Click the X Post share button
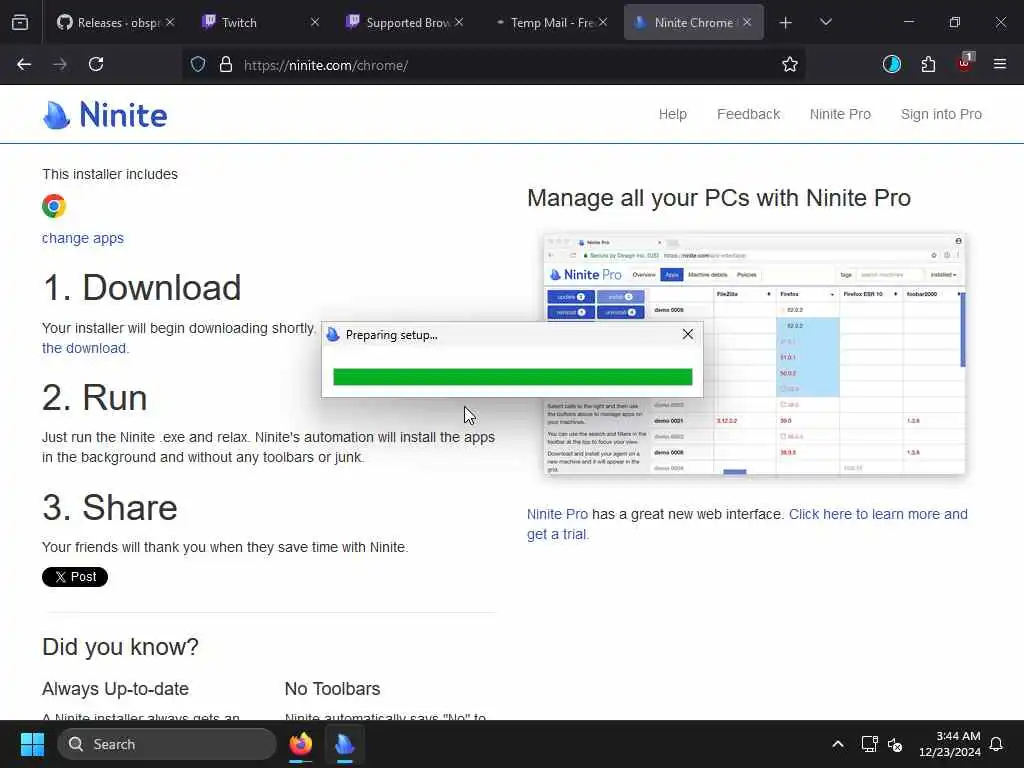The height and width of the screenshot is (768, 1024). (x=75, y=577)
